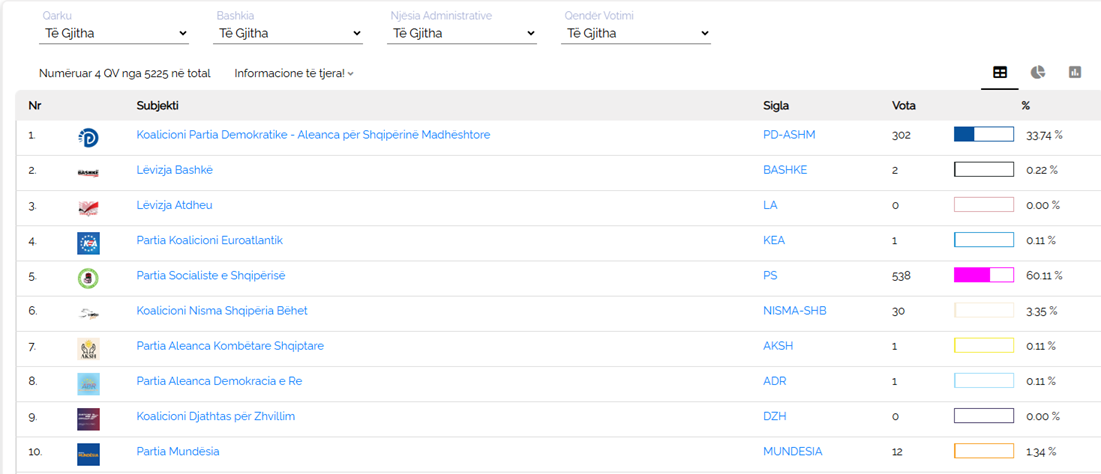The height and width of the screenshot is (474, 1101).
Task: Click the NISMA-SHB sigla
Action: (795, 311)
